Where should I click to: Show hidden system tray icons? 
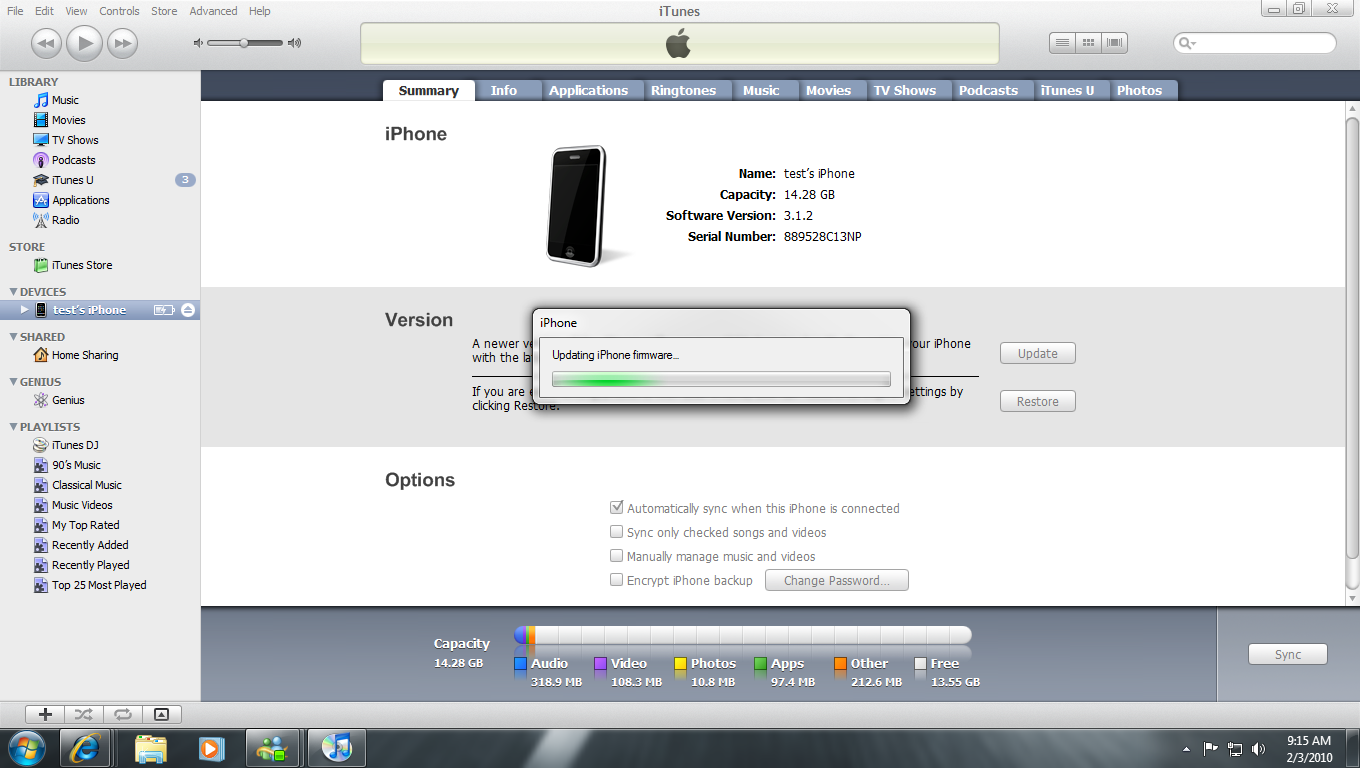[1186, 748]
